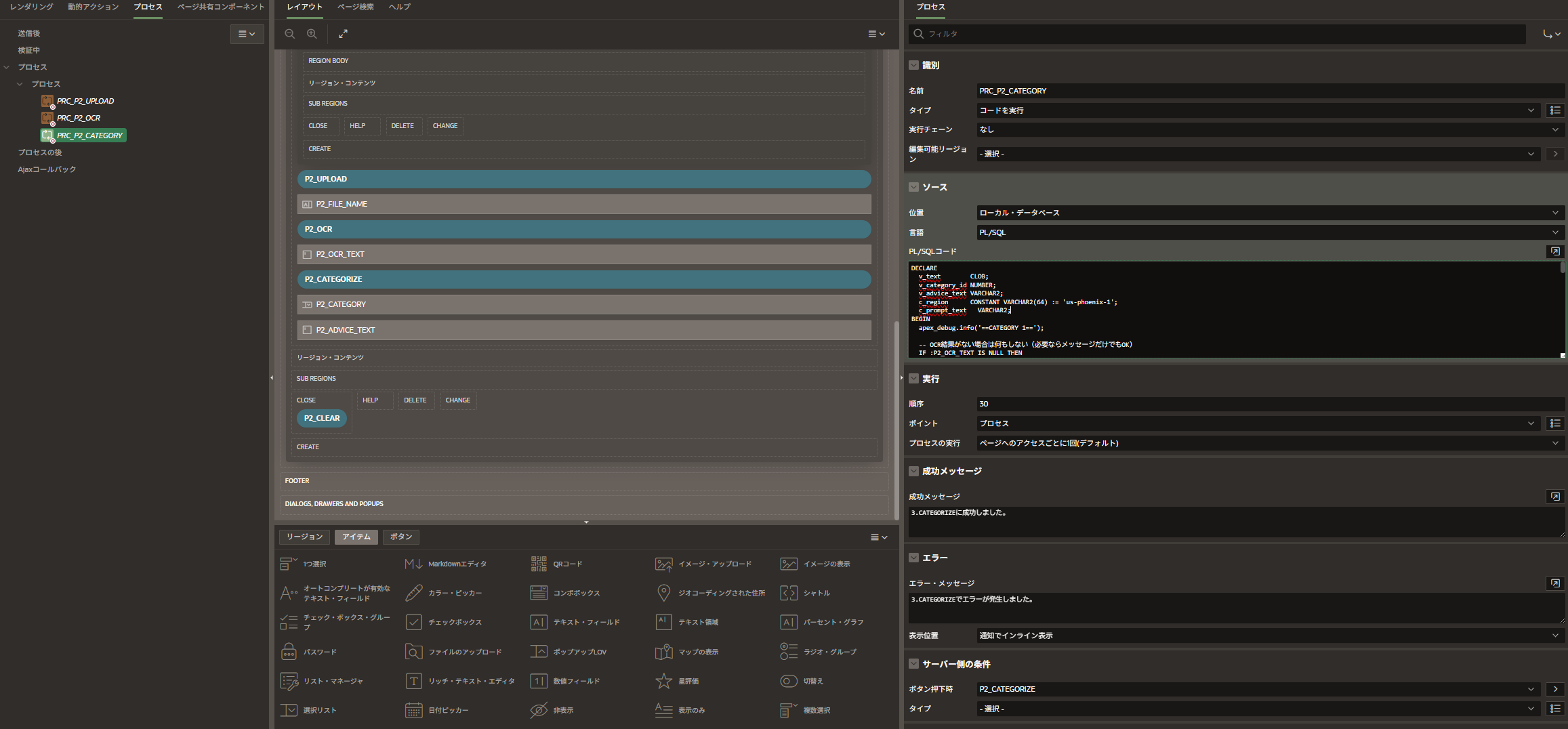Open the gallery menu hamburger icon
This screenshot has width=1568, height=729.
pyautogui.click(x=879, y=537)
